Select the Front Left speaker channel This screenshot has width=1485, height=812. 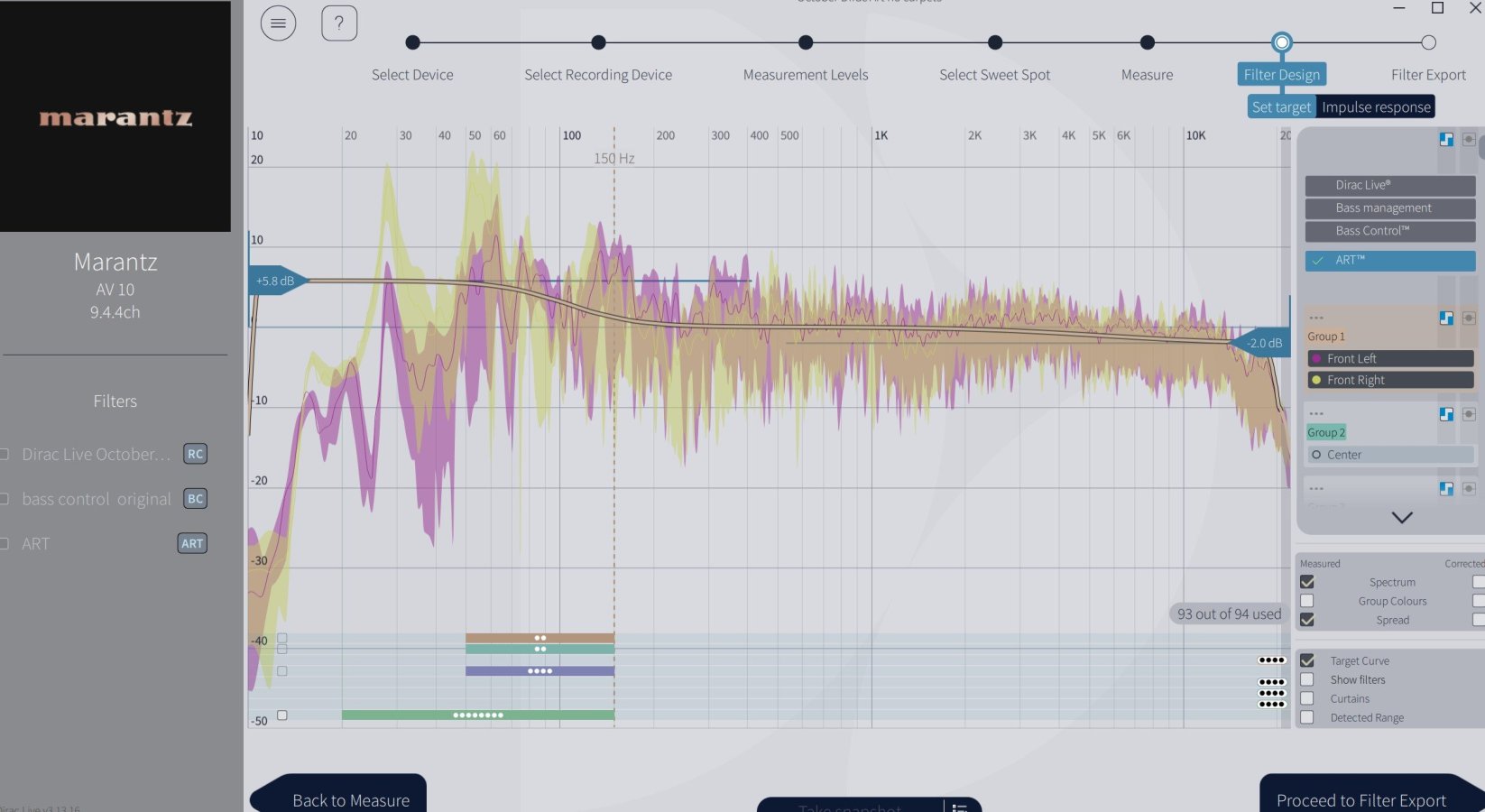(x=1389, y=358)
